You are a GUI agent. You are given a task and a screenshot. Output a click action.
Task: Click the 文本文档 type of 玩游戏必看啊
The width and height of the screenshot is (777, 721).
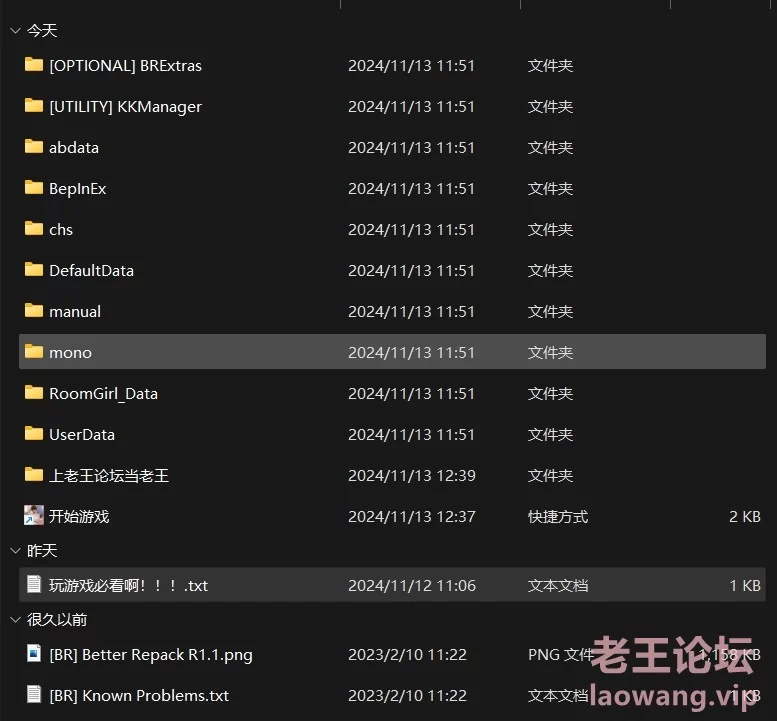coord(558,586)
